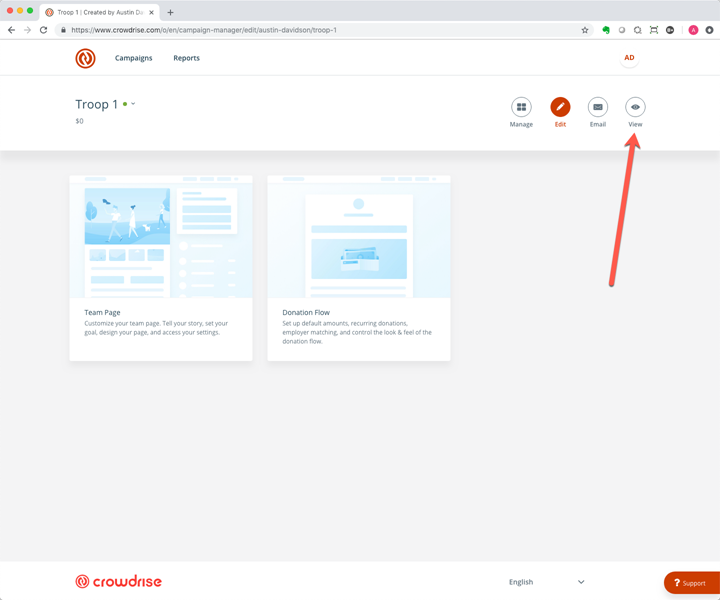This screenshot has height=600, width=720.
Task: Click the Edit pencil icon
Action: point(560,107)
